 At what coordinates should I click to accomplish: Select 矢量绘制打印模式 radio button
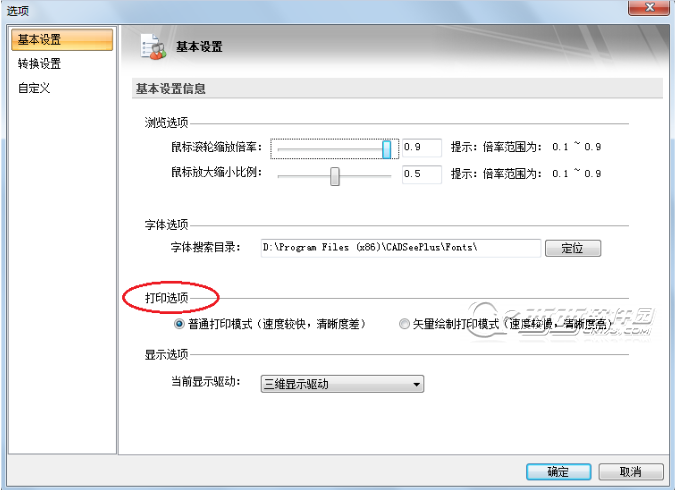pyautogui.click(x=404, y=324)
